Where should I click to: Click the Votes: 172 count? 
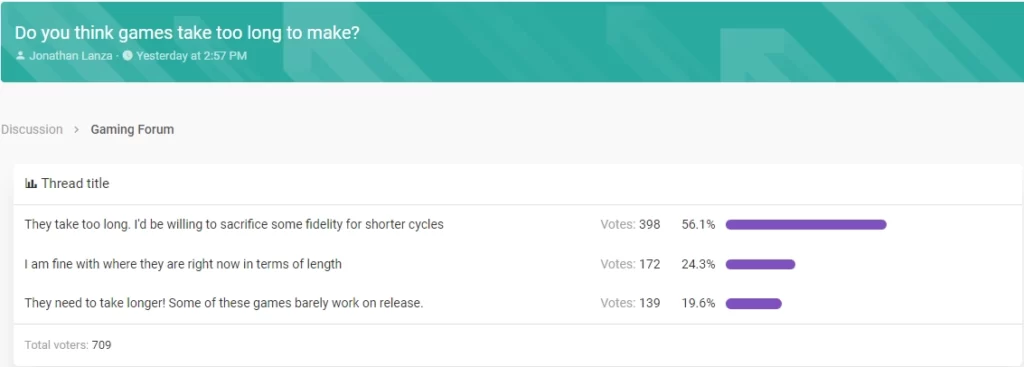tap(630, 264)
